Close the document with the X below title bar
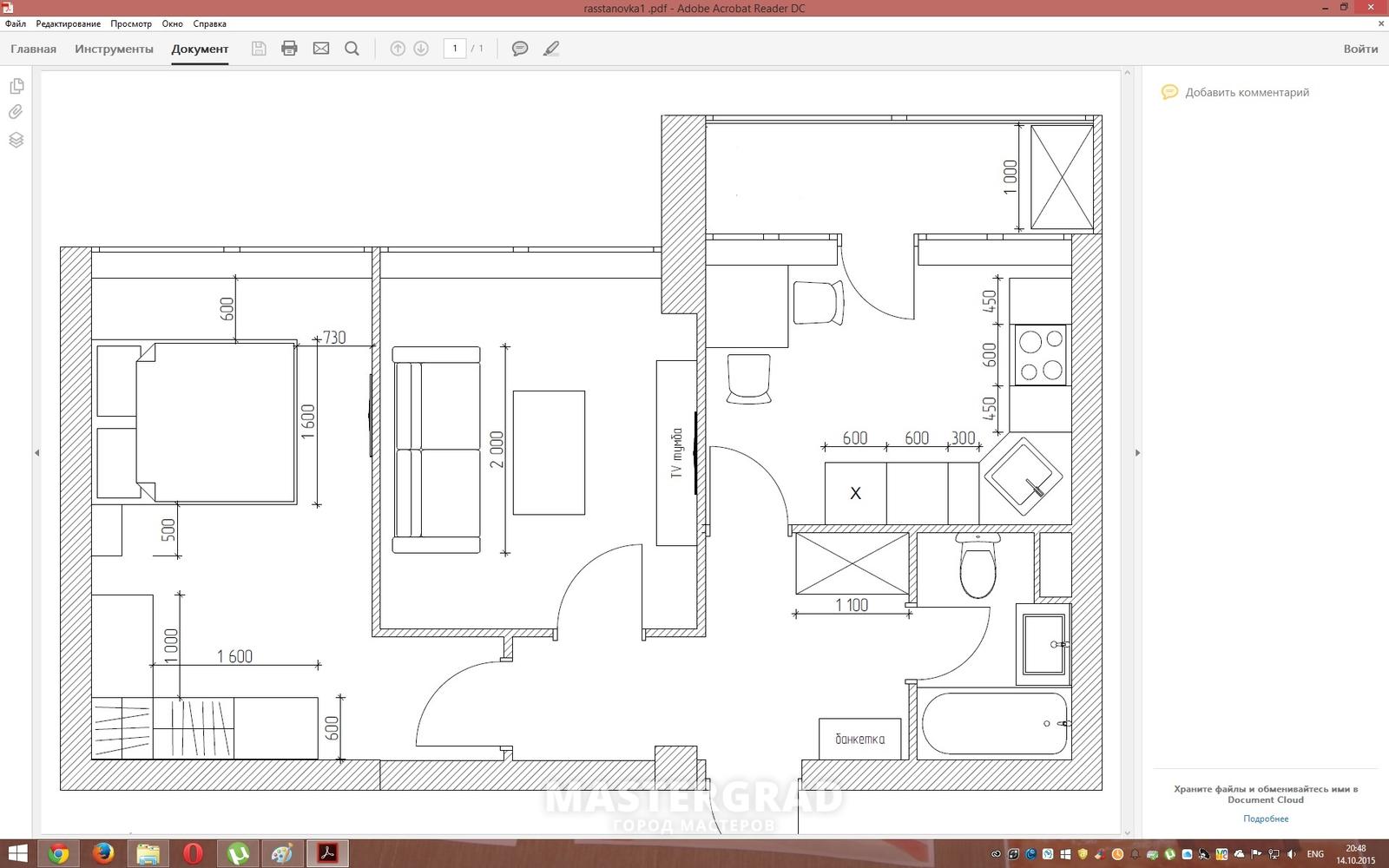 [1381, 23]
